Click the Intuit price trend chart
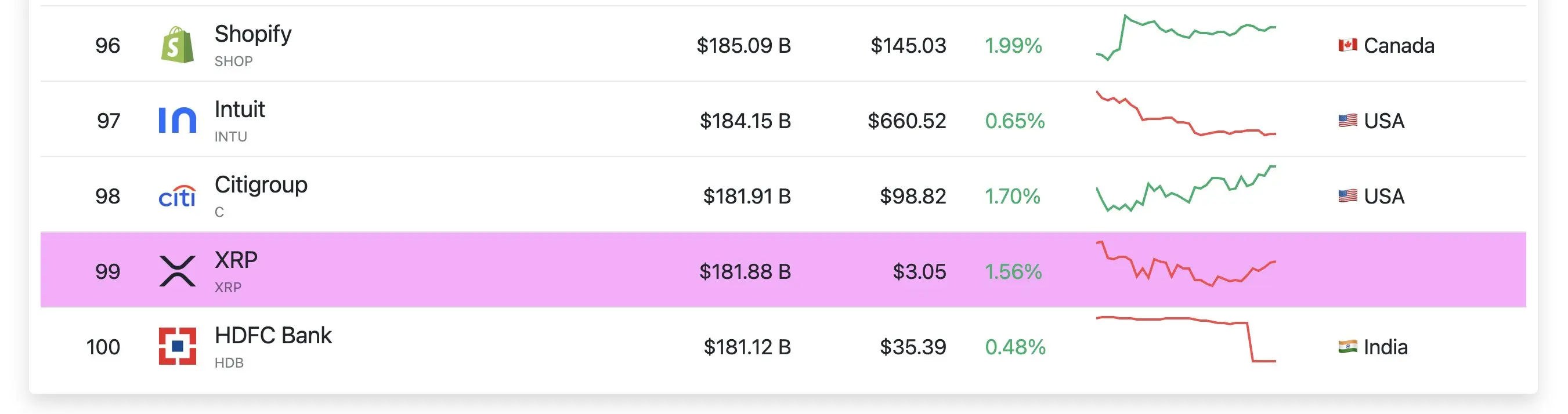Viewport: 1568px width, 414px height. click(x=1186, y=113)
